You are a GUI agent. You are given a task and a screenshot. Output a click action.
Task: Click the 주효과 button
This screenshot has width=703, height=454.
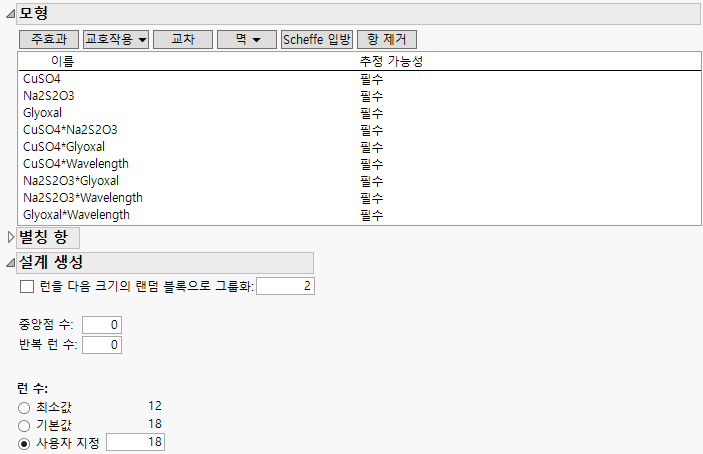point(49,39)
